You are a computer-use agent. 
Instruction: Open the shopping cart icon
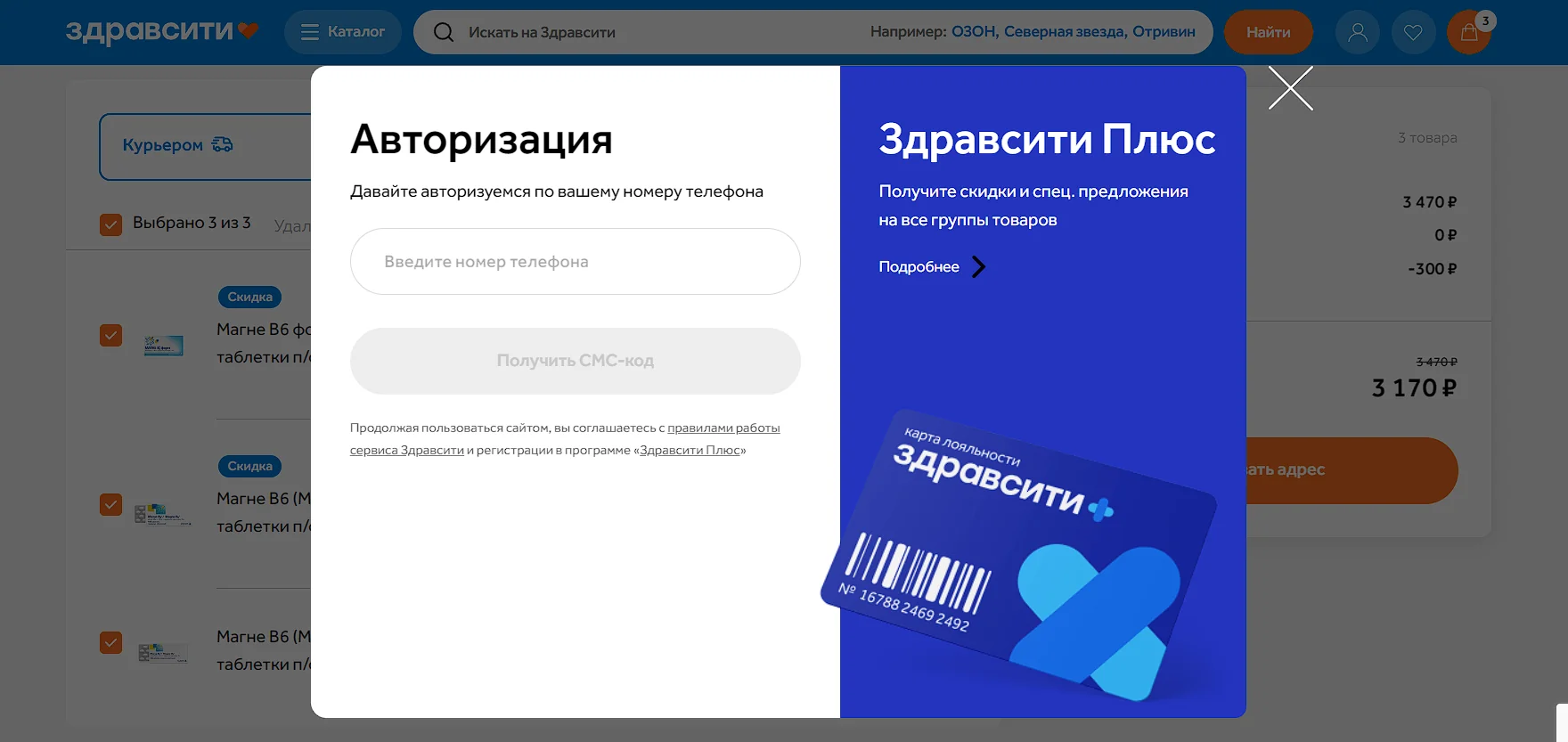pos(1468,33)
